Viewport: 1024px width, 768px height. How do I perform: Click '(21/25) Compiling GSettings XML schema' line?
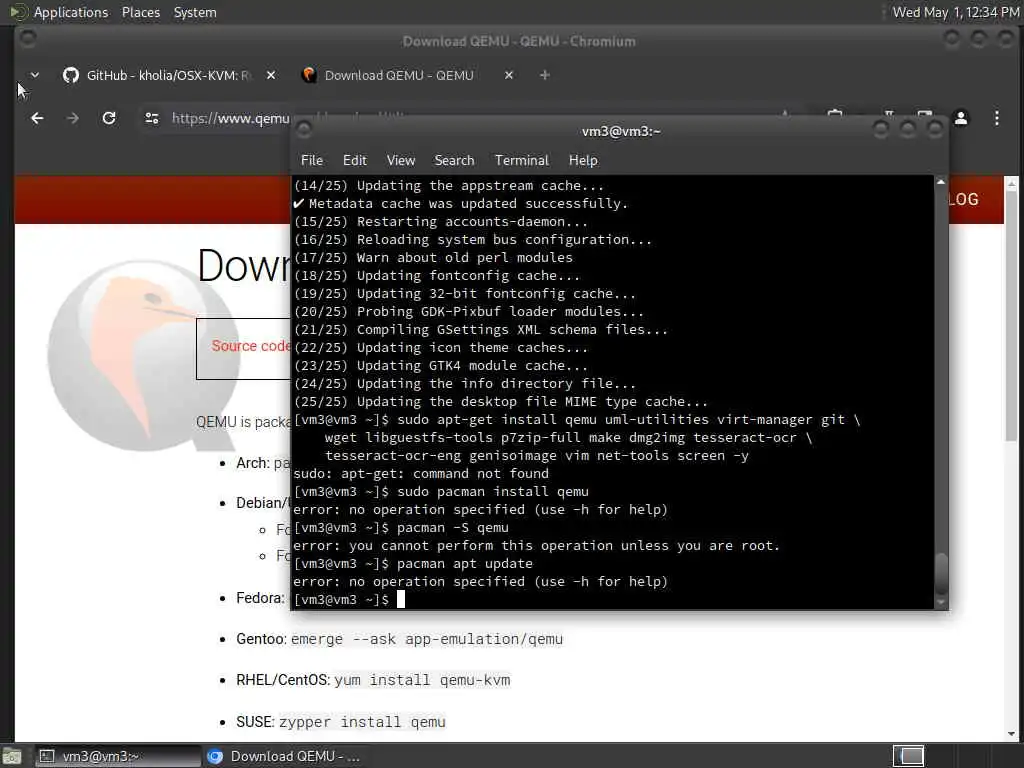(x=481, y=330)
